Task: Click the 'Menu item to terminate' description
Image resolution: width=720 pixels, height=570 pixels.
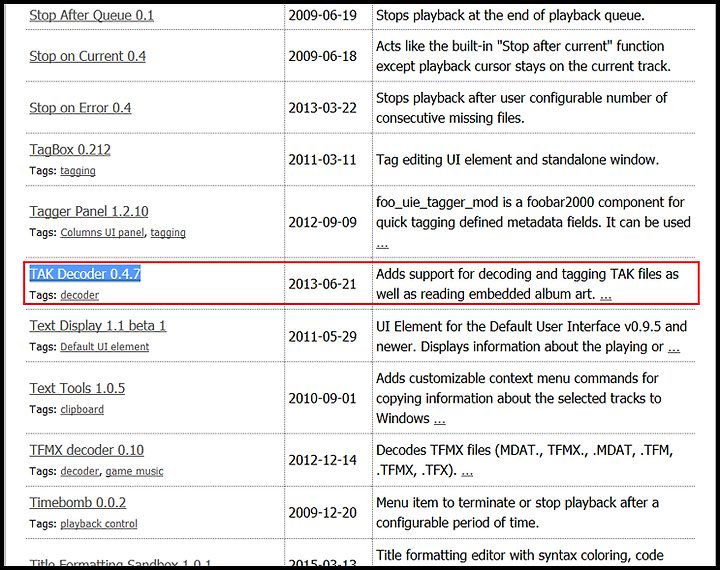Action: 518,513
